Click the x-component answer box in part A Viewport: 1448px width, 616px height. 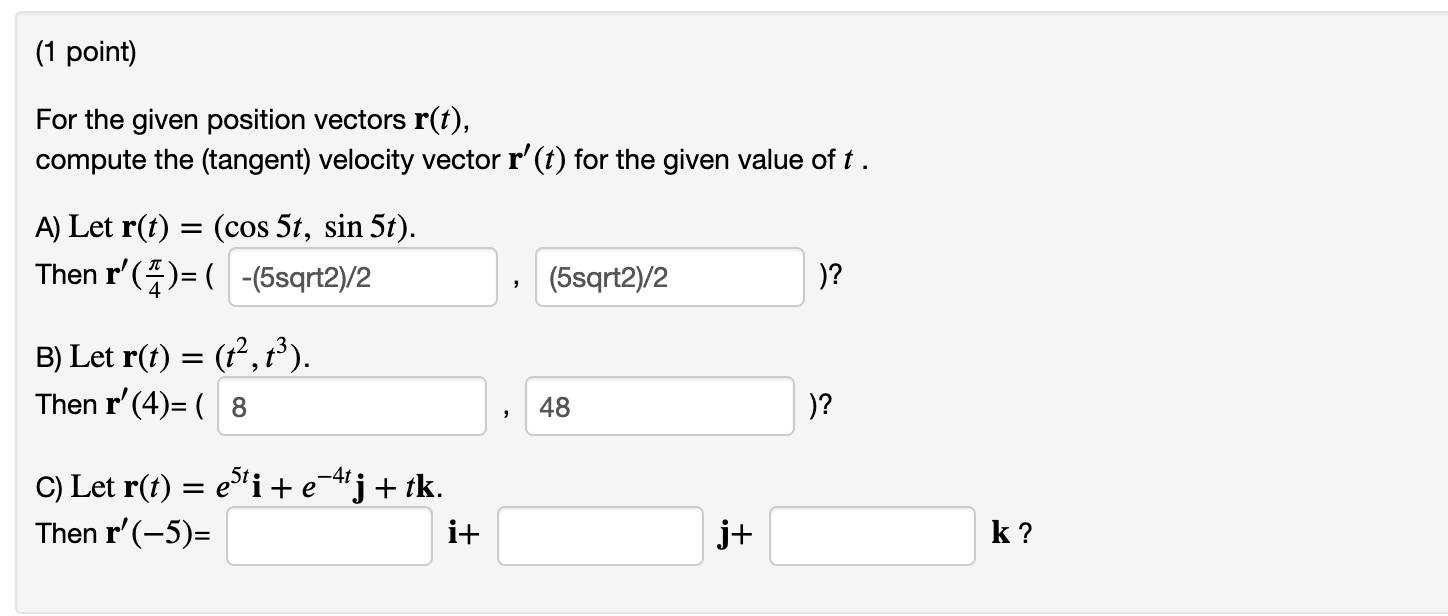click(x=362, y=277)
